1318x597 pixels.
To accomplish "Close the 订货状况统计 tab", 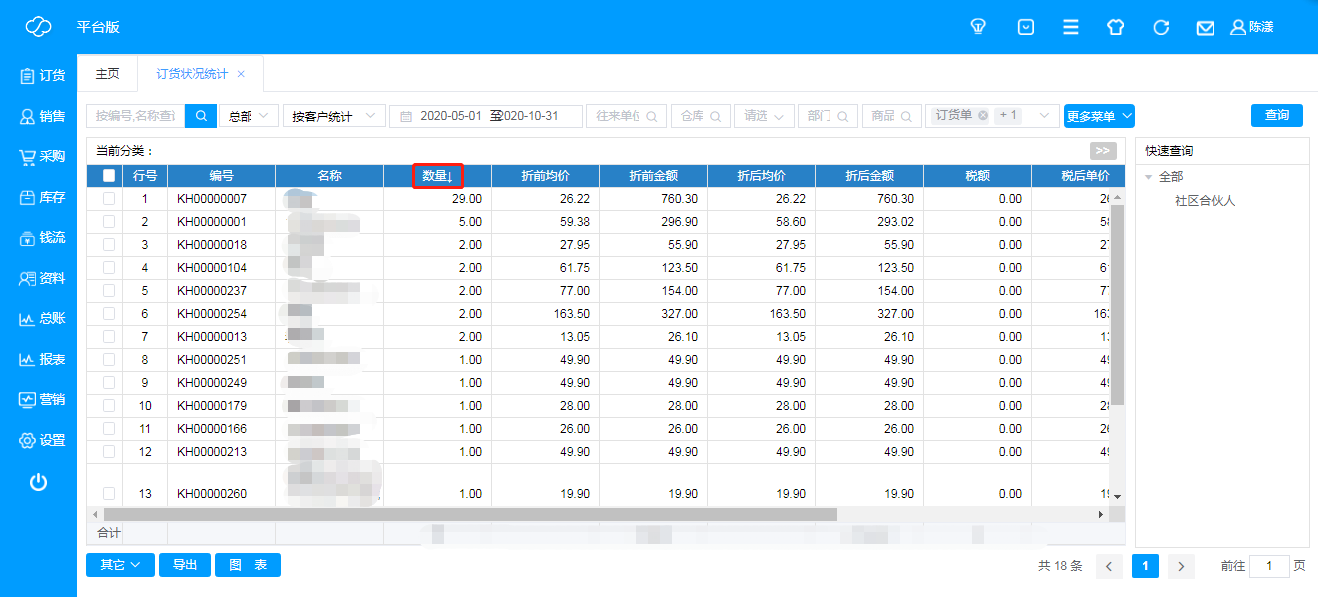I will (x=241, y=74).
